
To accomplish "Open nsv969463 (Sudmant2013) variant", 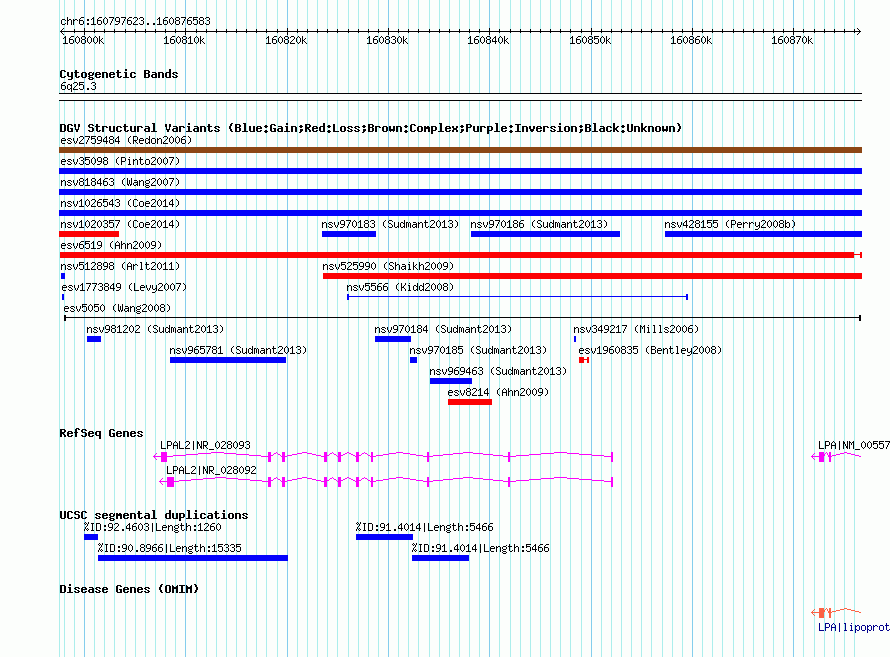I will coord(451,381).
